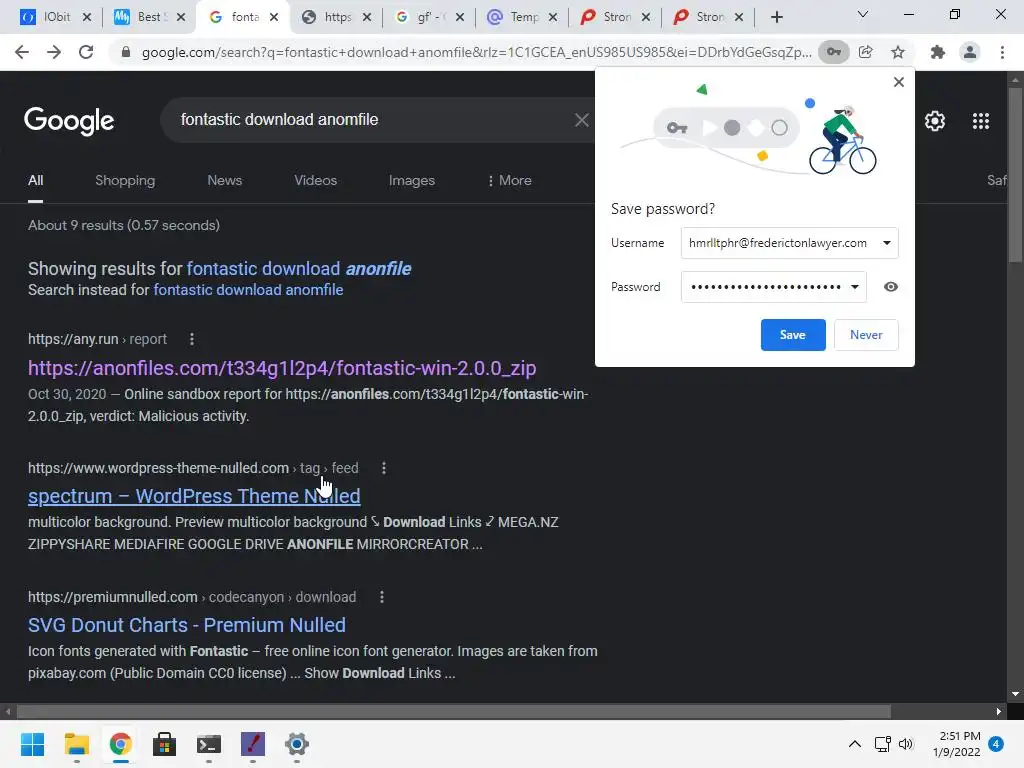Click the horizontal scrollbar thumb
The image size is (1024, 768).
(454, 712)
